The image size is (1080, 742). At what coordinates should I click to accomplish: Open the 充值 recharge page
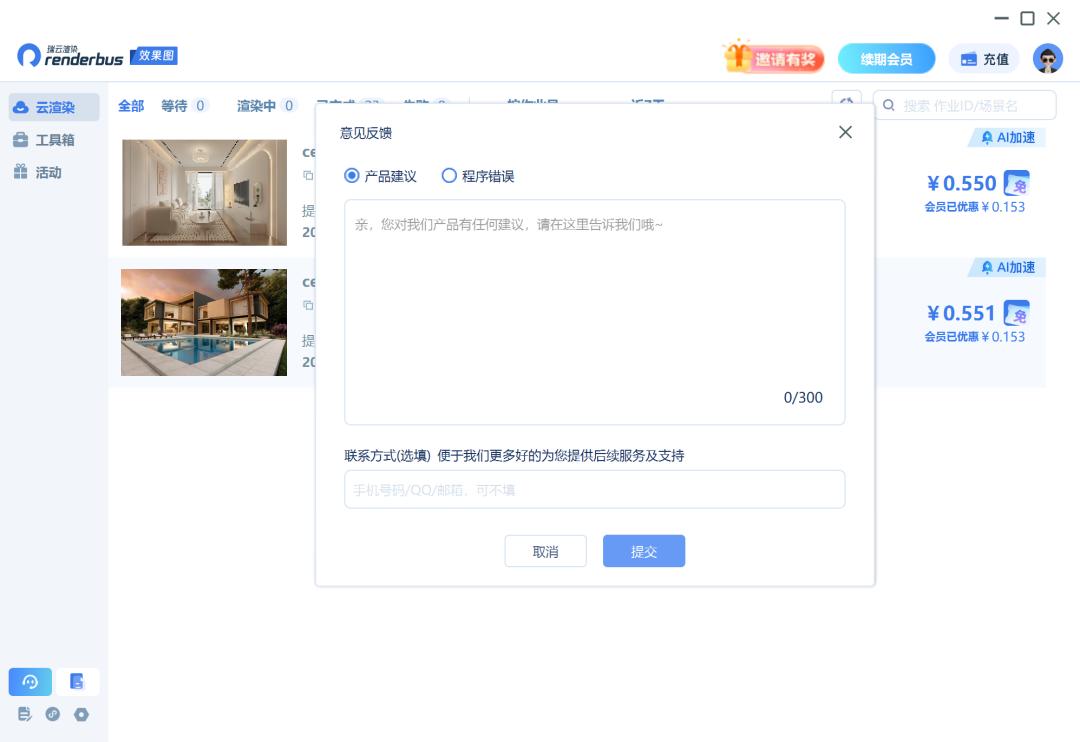click(x=984, y=58)
